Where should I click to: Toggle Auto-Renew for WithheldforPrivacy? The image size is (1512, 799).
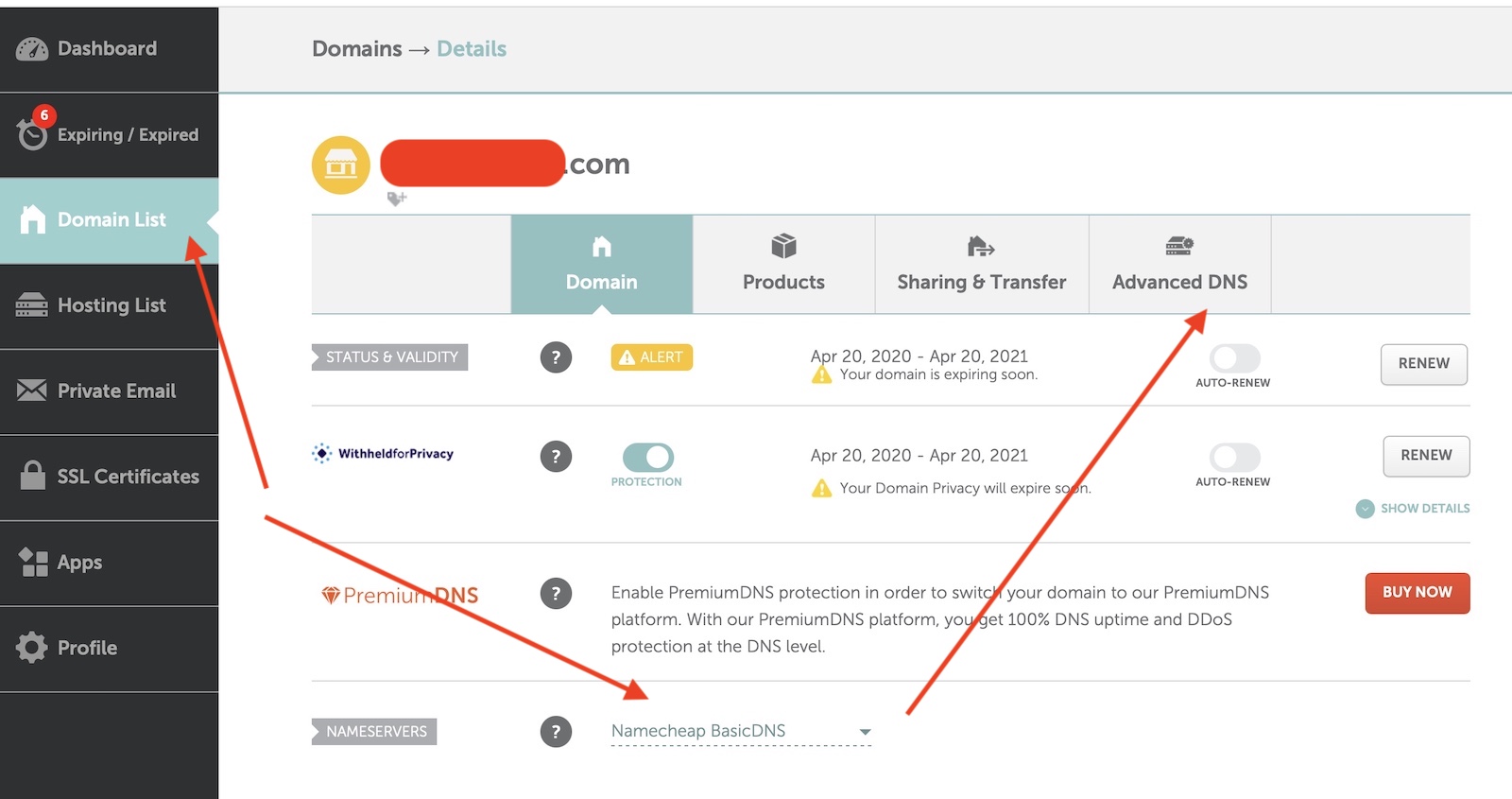pyautogui.click(x=1234, y=458)
